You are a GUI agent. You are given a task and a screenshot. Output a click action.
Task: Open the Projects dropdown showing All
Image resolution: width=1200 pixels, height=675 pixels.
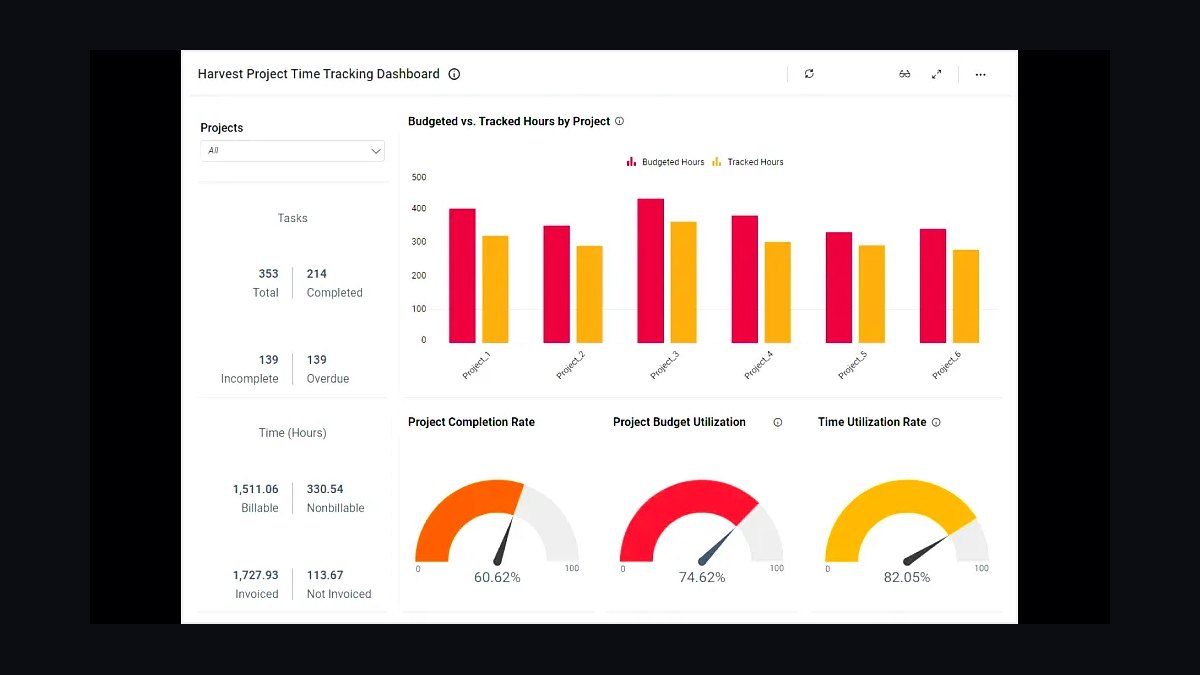tap(292, 151)
